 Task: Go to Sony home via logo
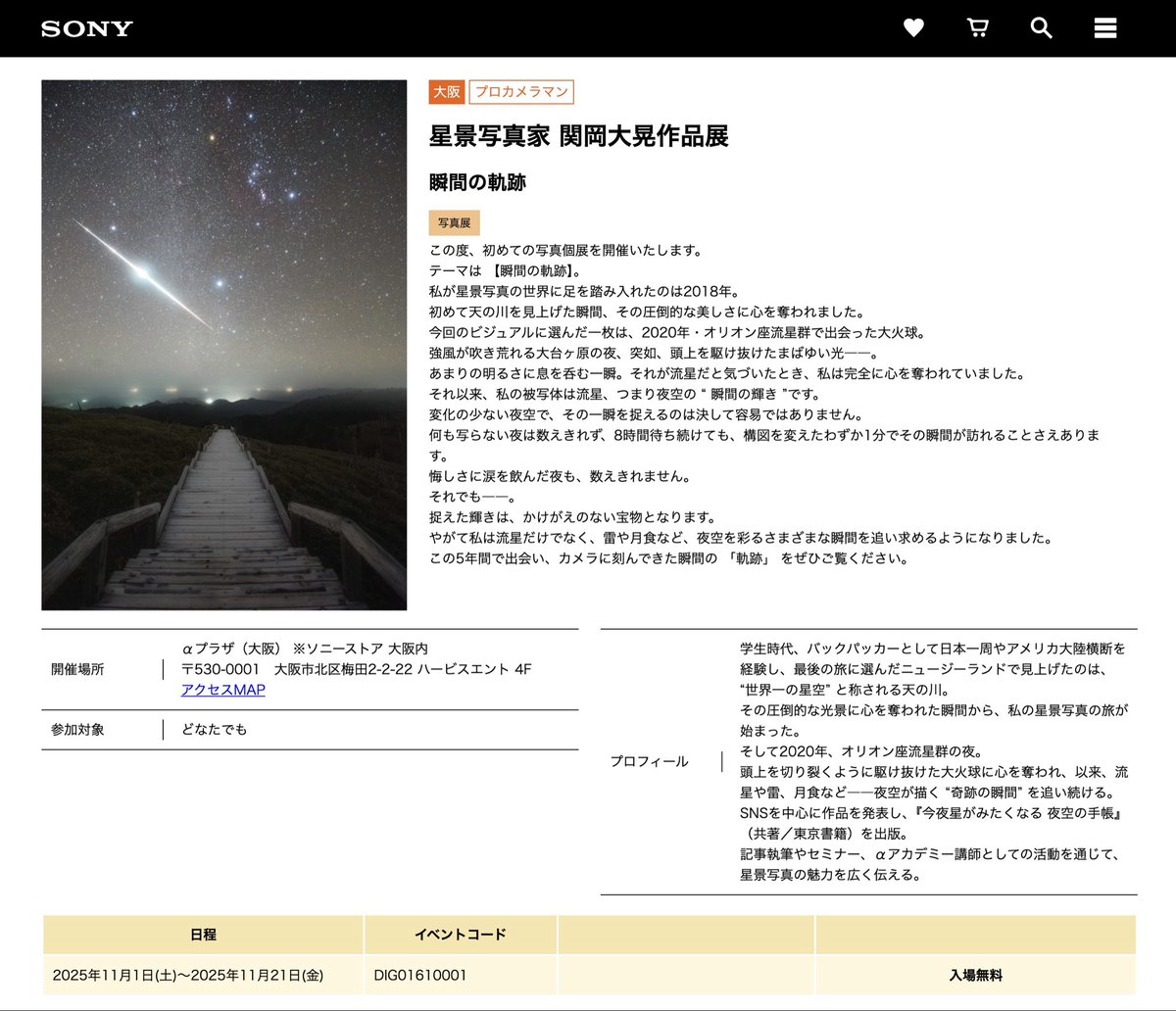point(87,28)
